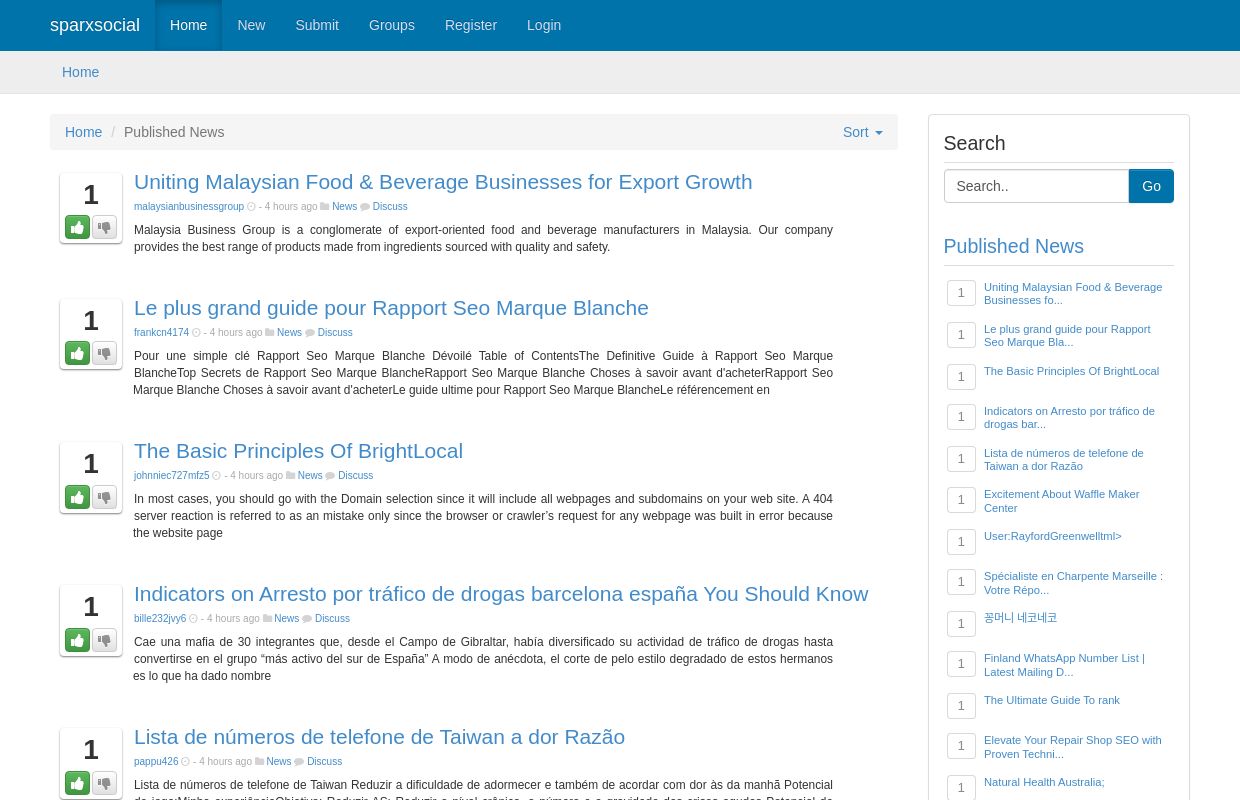Viewport: 1240px width, 800px height.
Task: Open sidebar link Elevate Your Repair Shop SEO
Action: click(x=1072, y=747)
